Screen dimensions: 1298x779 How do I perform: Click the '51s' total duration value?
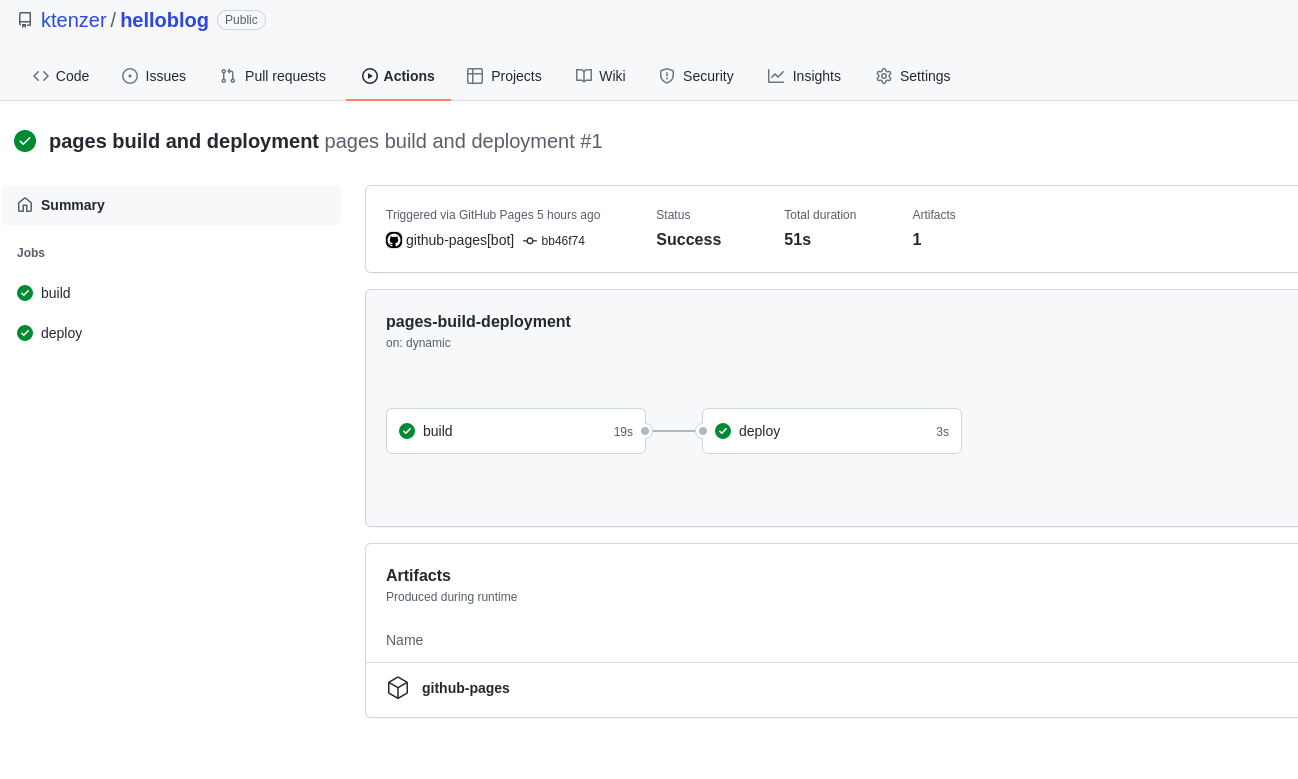(x=797, y=240)
